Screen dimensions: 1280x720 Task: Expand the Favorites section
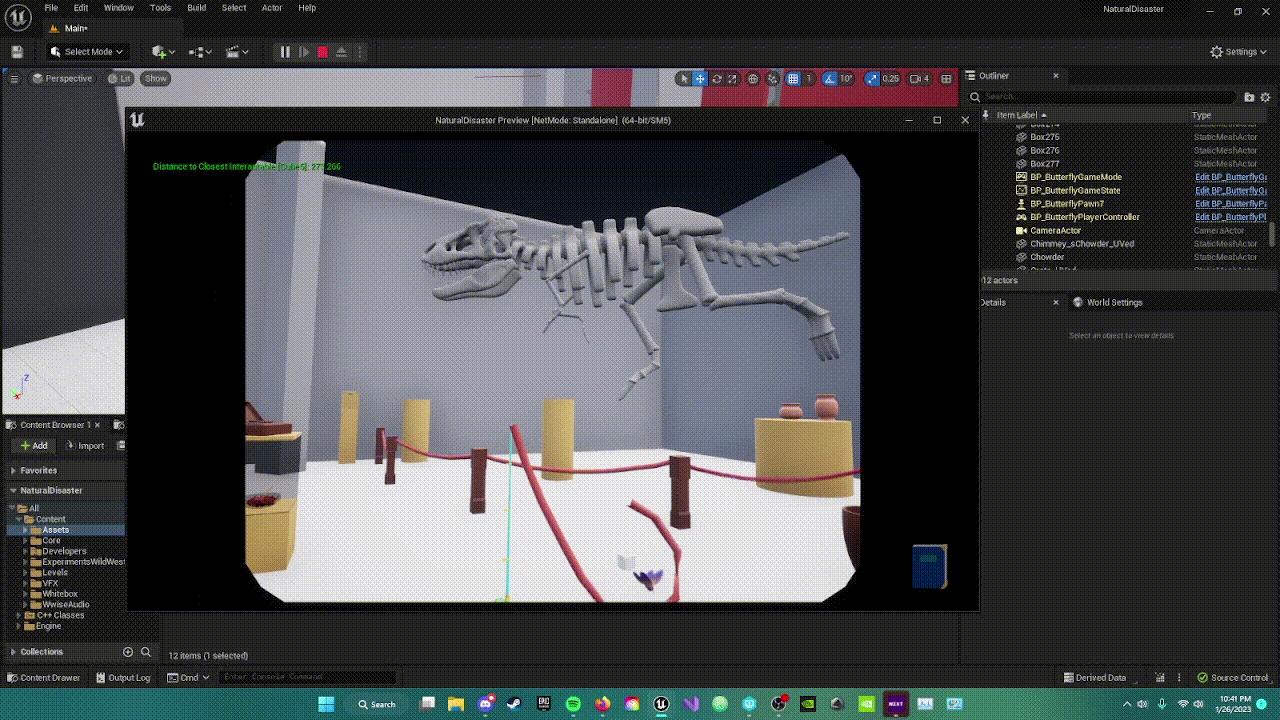pos(13,471)
